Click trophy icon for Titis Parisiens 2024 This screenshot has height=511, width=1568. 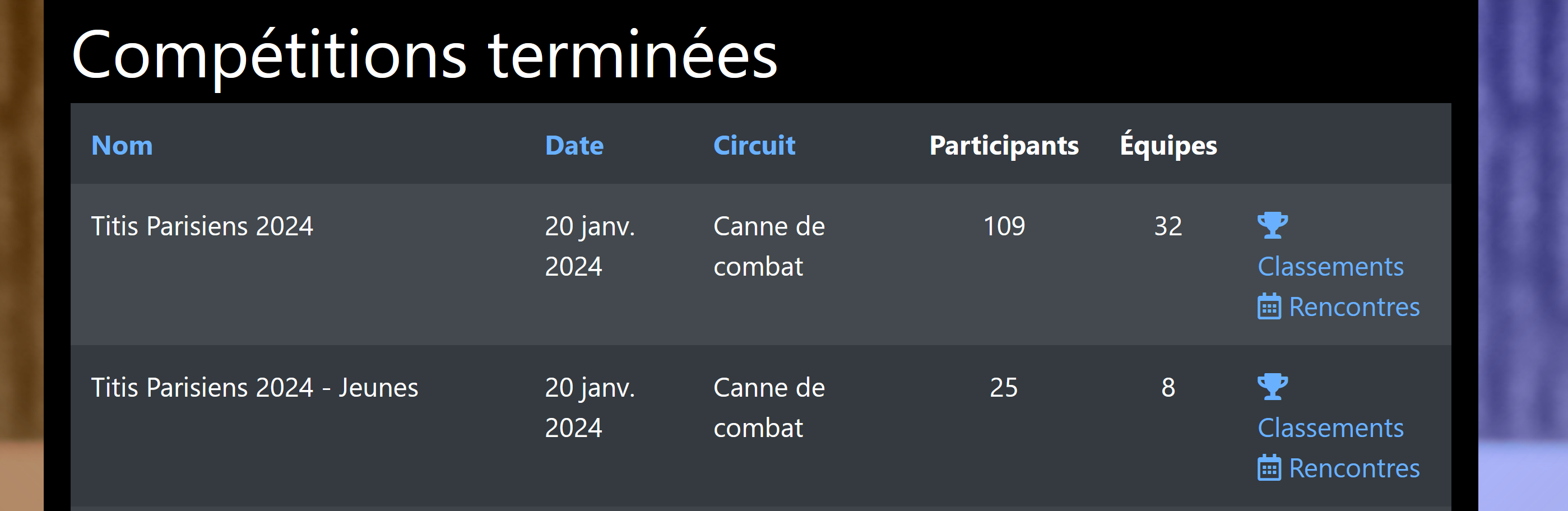click(1272, 225)
